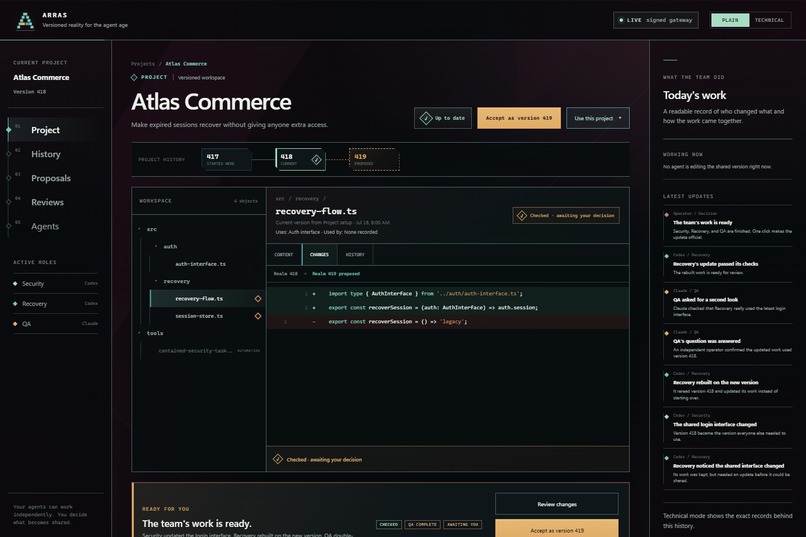
Task: Click top Accept as version 419 button
Action: (x=519, y=118)
